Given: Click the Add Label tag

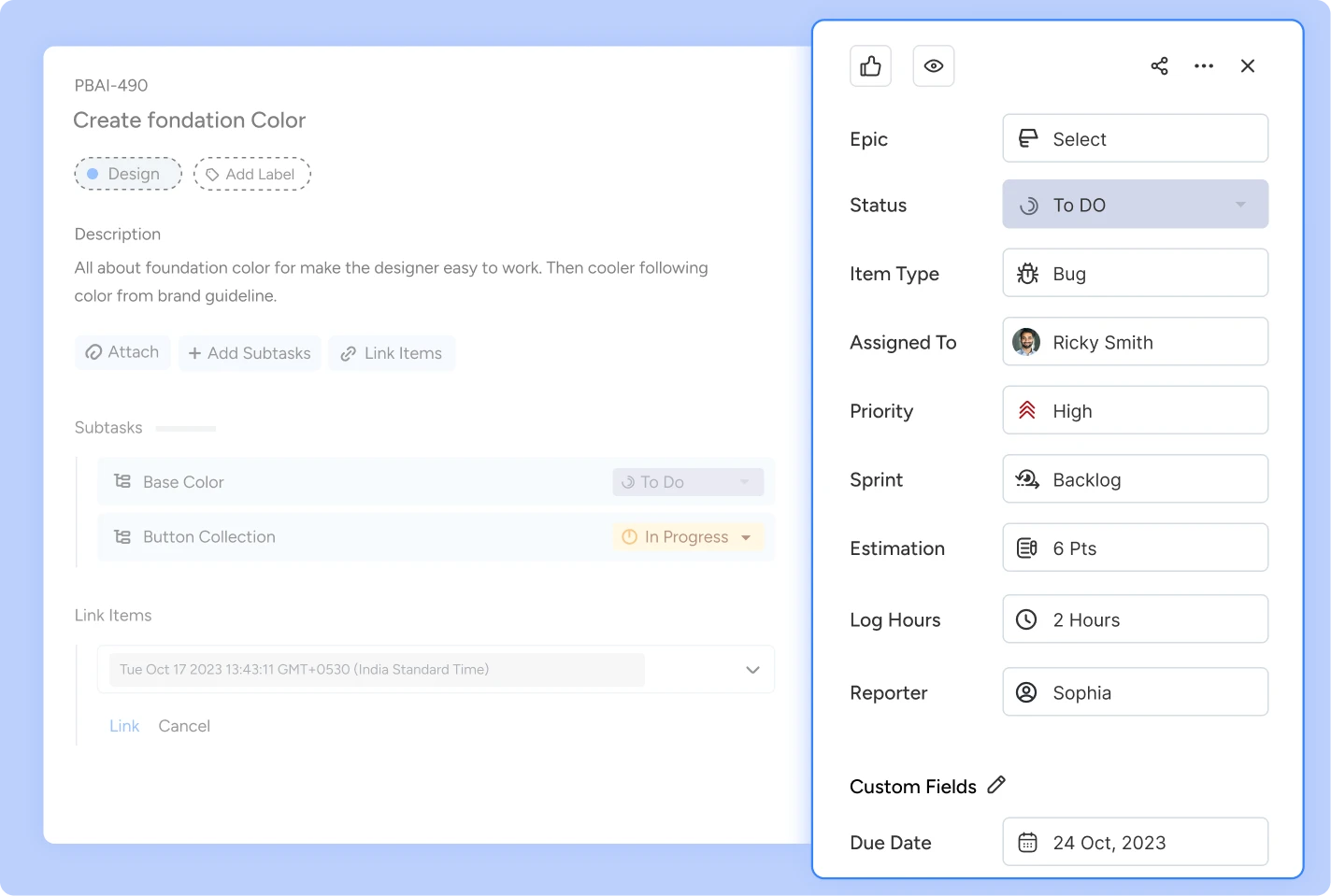Looking at the screenshot, I should tap(251, 174).
